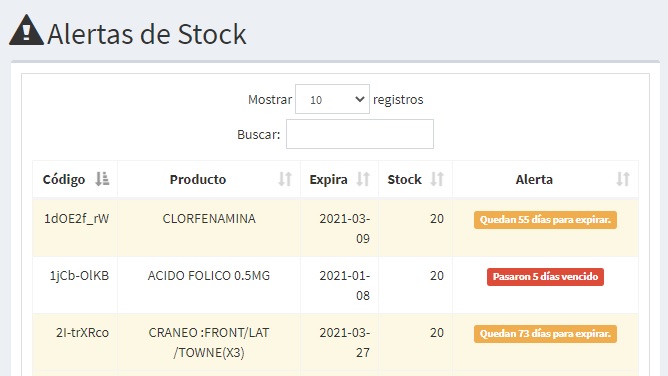Focus the Buscar search field

tap(360, 134)
